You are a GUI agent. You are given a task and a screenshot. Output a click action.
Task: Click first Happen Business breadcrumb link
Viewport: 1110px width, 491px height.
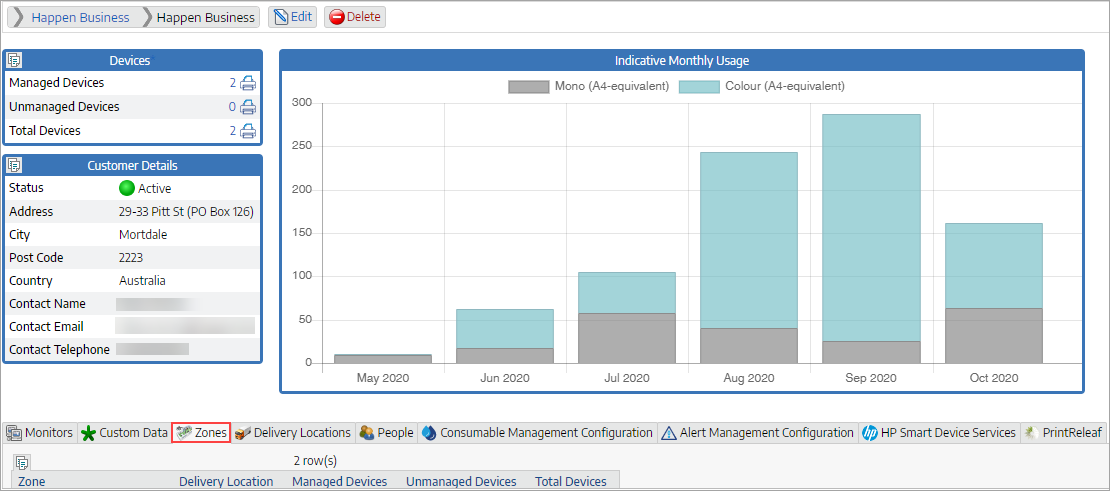80,17
